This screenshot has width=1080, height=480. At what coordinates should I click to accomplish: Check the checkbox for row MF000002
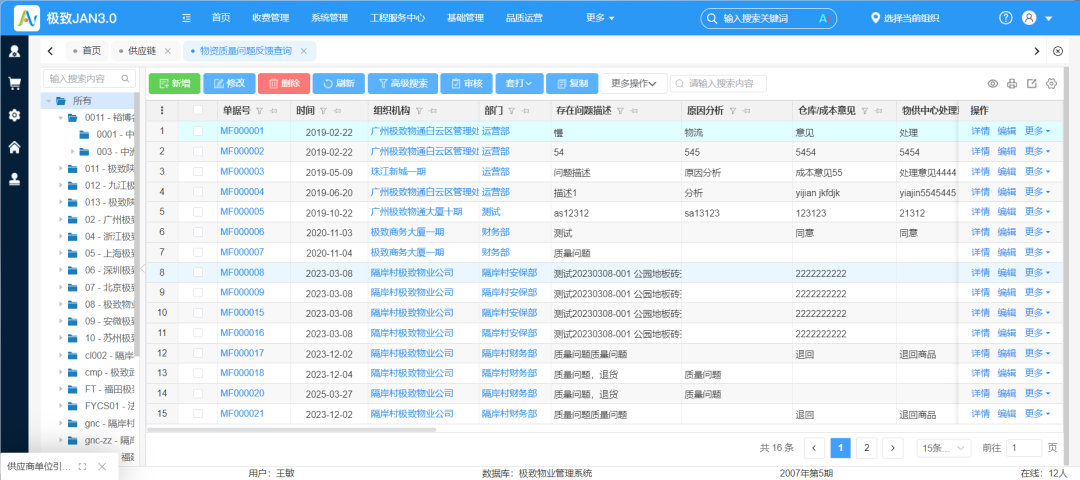[x=198, y=151]
